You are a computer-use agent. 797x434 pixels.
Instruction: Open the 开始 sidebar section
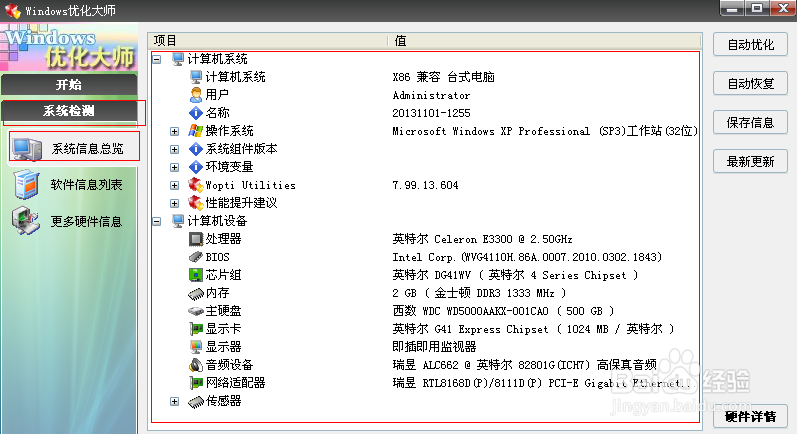point(69,84)
